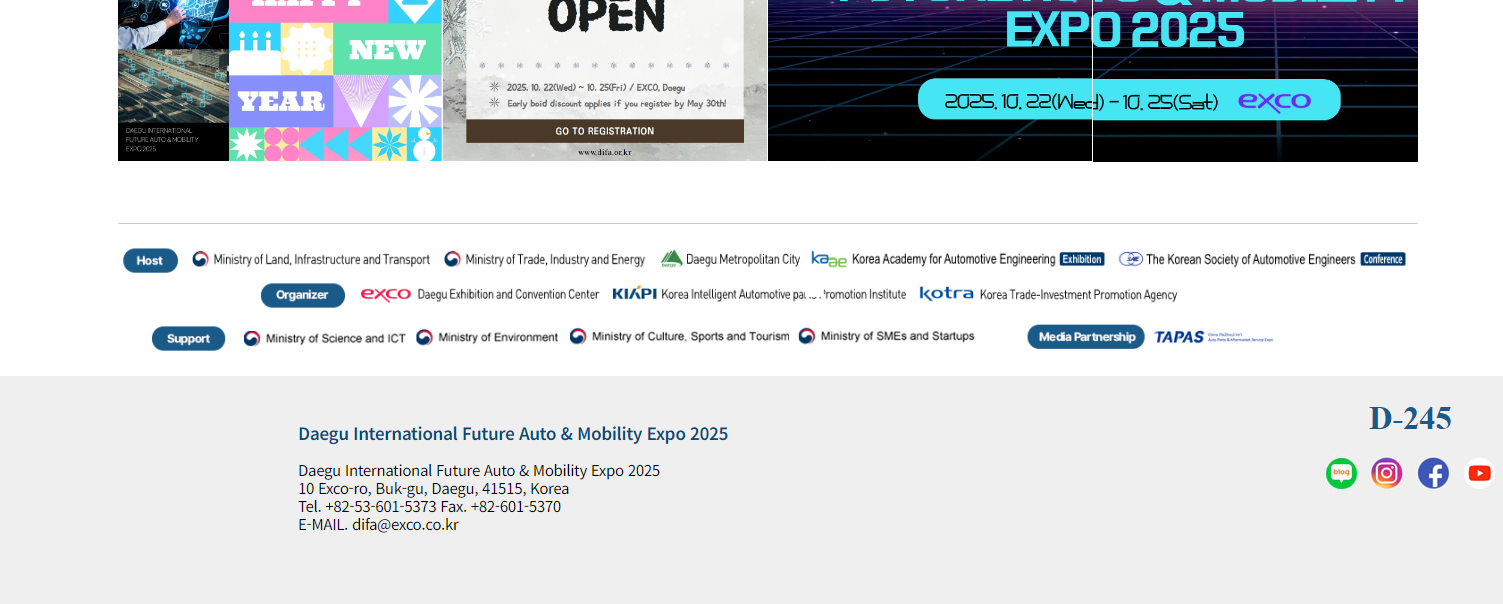Click The Korean Society of Automotive Engineers

coord(1251,260)
